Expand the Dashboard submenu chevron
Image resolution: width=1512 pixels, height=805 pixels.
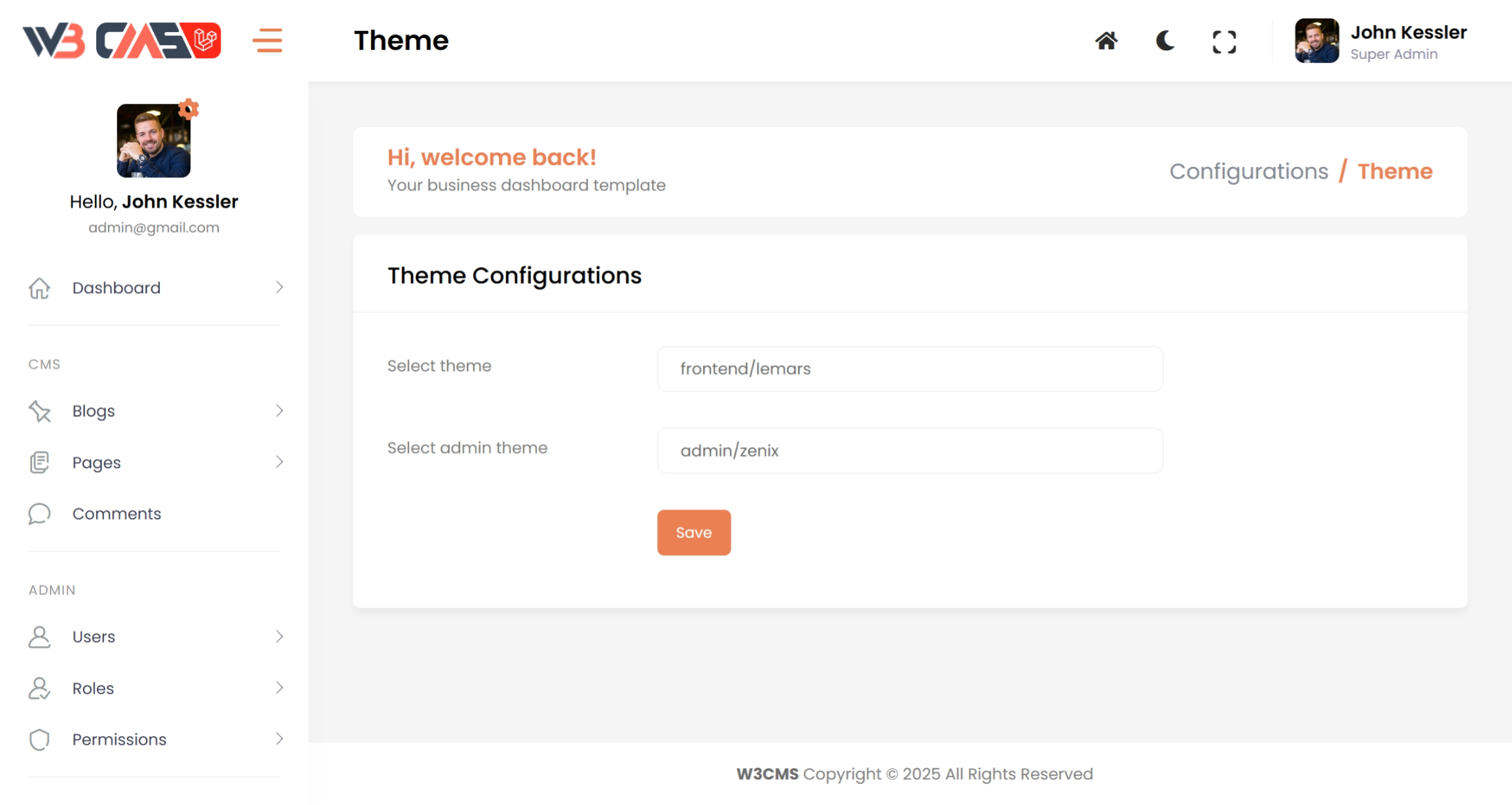(x=279, y=287)
